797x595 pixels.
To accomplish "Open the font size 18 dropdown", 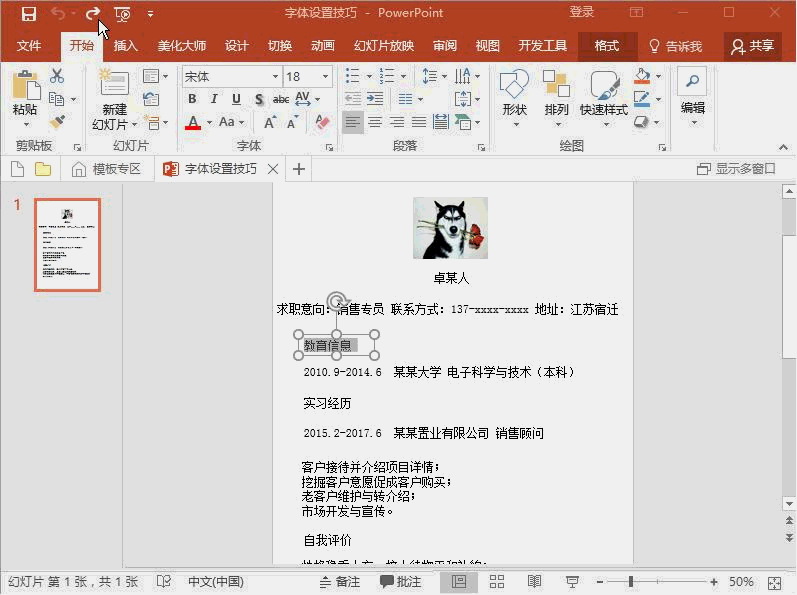I will pos(325,77).
